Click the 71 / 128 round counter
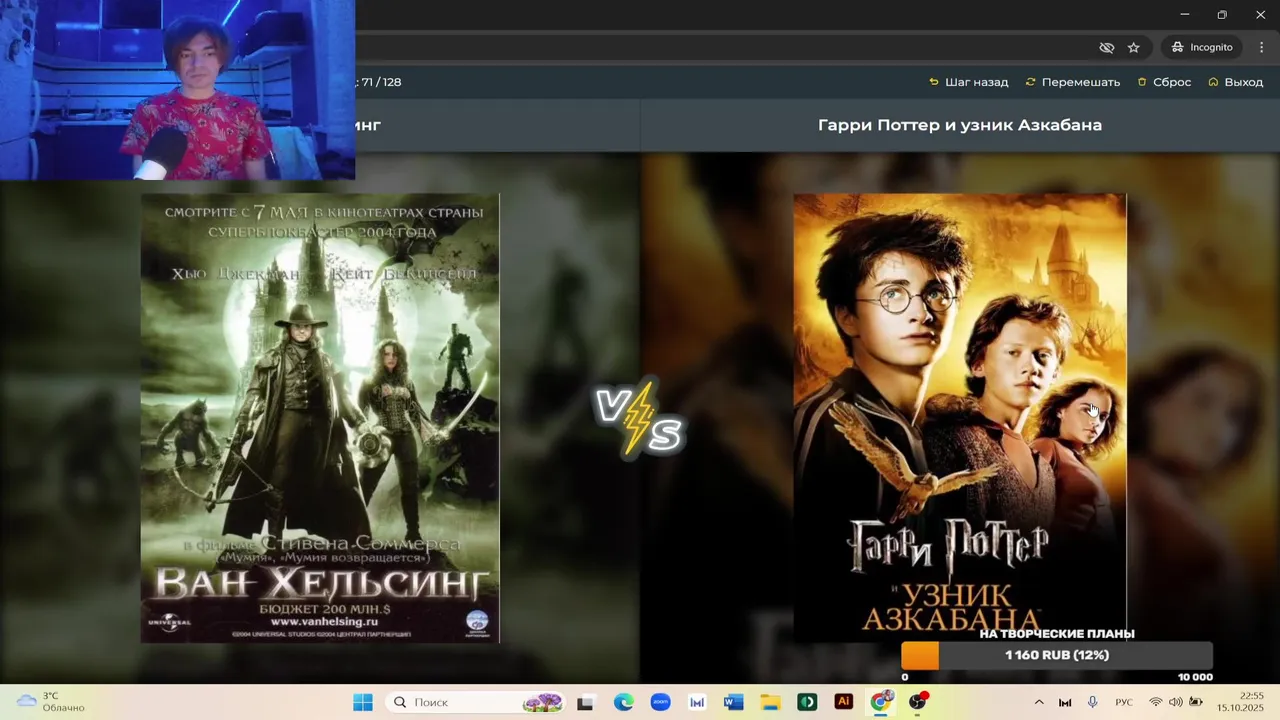1280x720 pixels. click(380, 82)
